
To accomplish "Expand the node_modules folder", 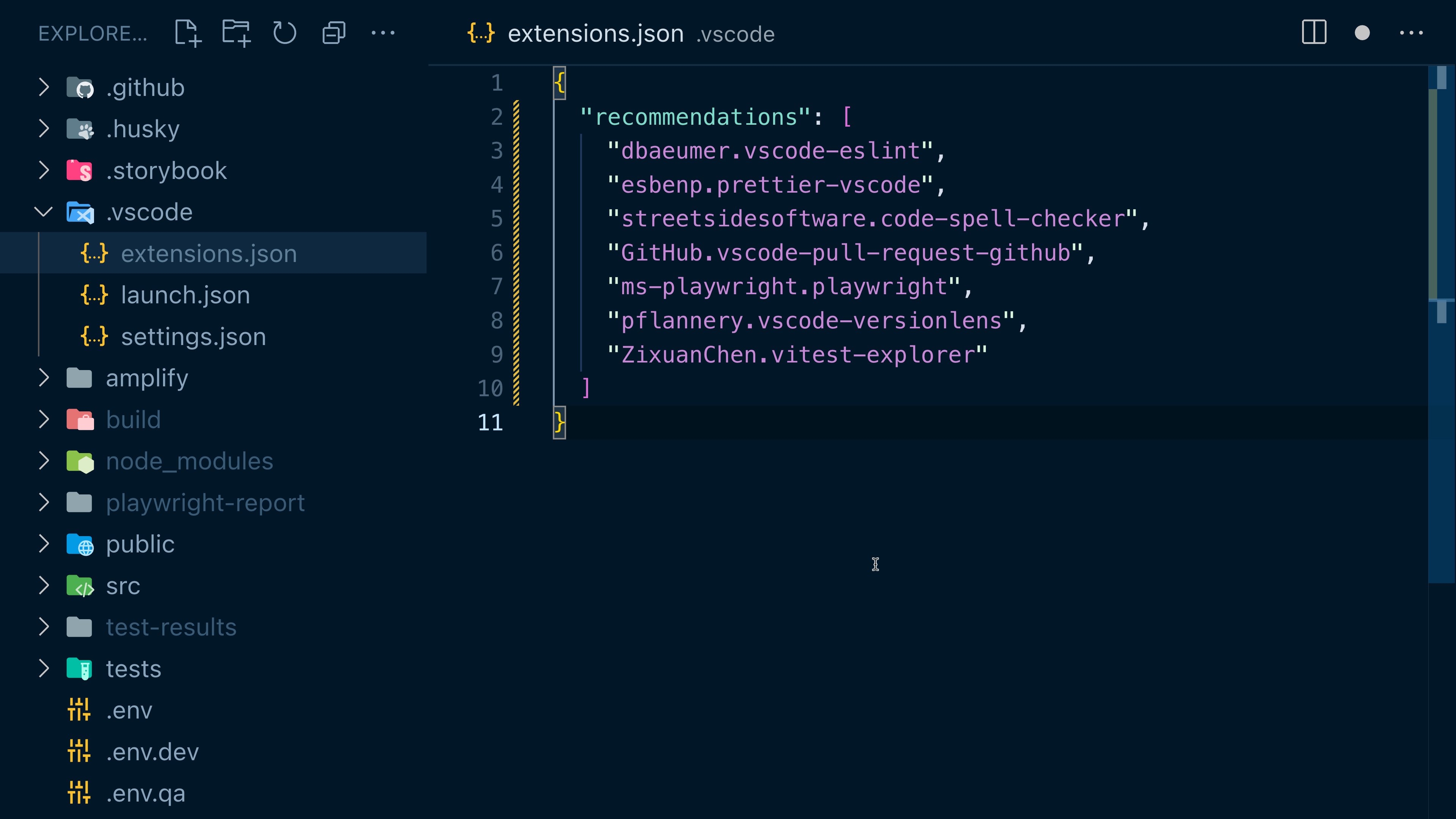I will tap(44, 461).
